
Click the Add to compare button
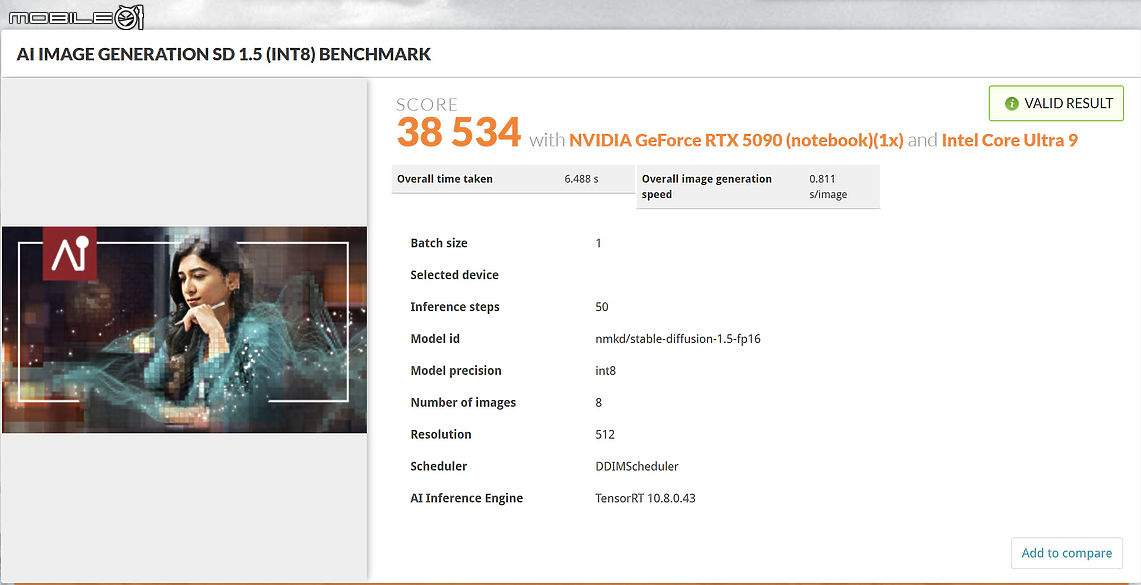click(x=1067, y=553)
